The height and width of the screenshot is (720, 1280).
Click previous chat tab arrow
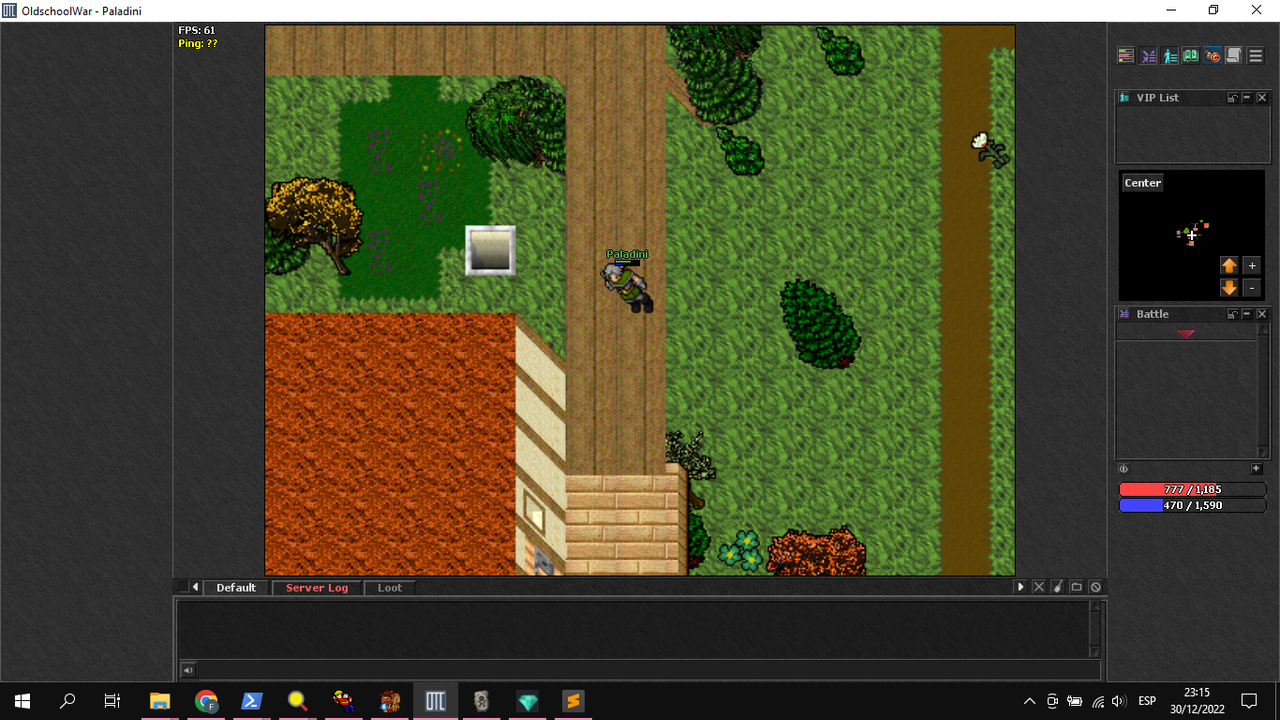click(196, 588)
